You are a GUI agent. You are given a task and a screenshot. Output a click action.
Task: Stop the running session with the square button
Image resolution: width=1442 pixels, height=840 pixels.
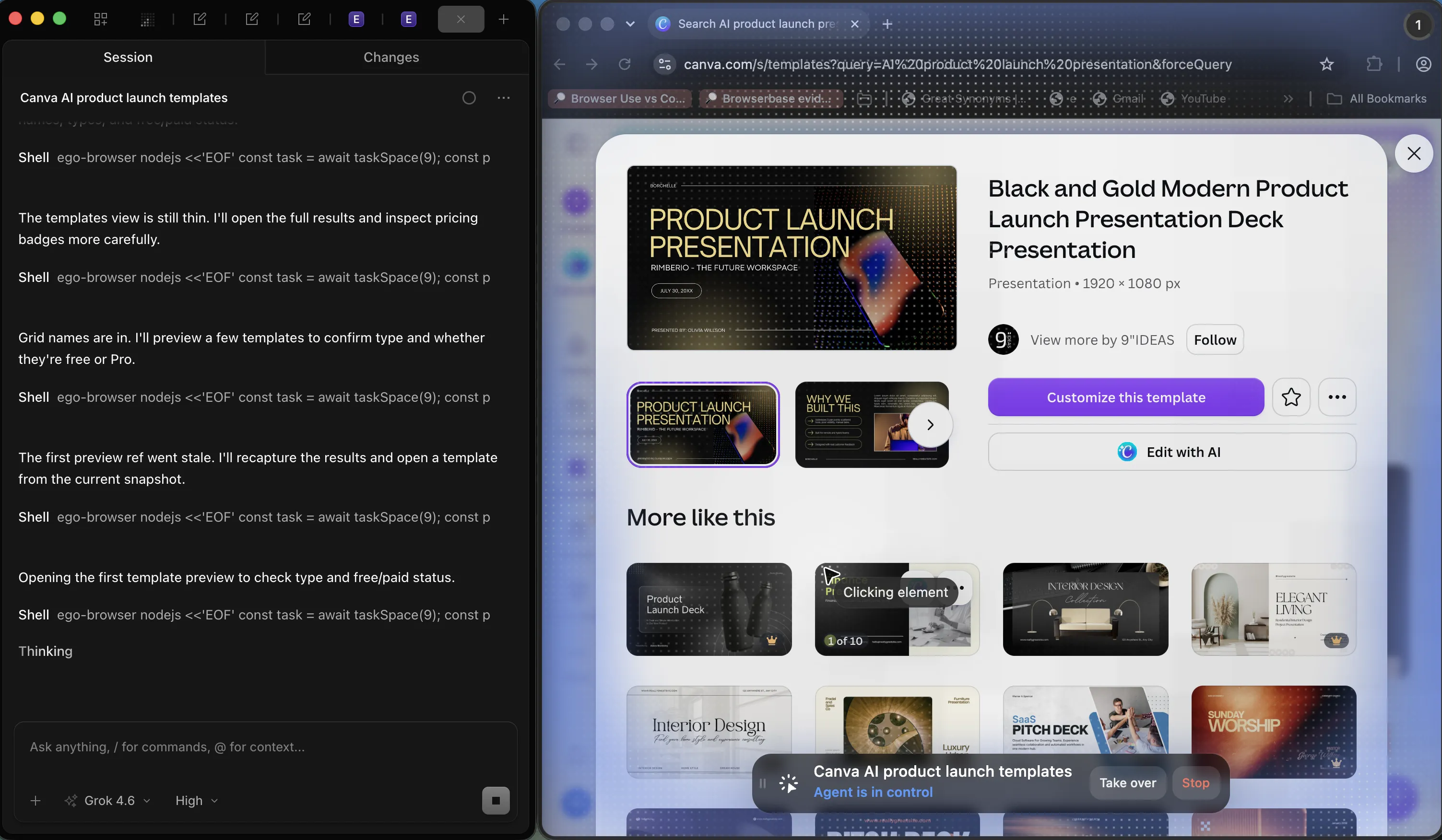[x=496, y=801]
